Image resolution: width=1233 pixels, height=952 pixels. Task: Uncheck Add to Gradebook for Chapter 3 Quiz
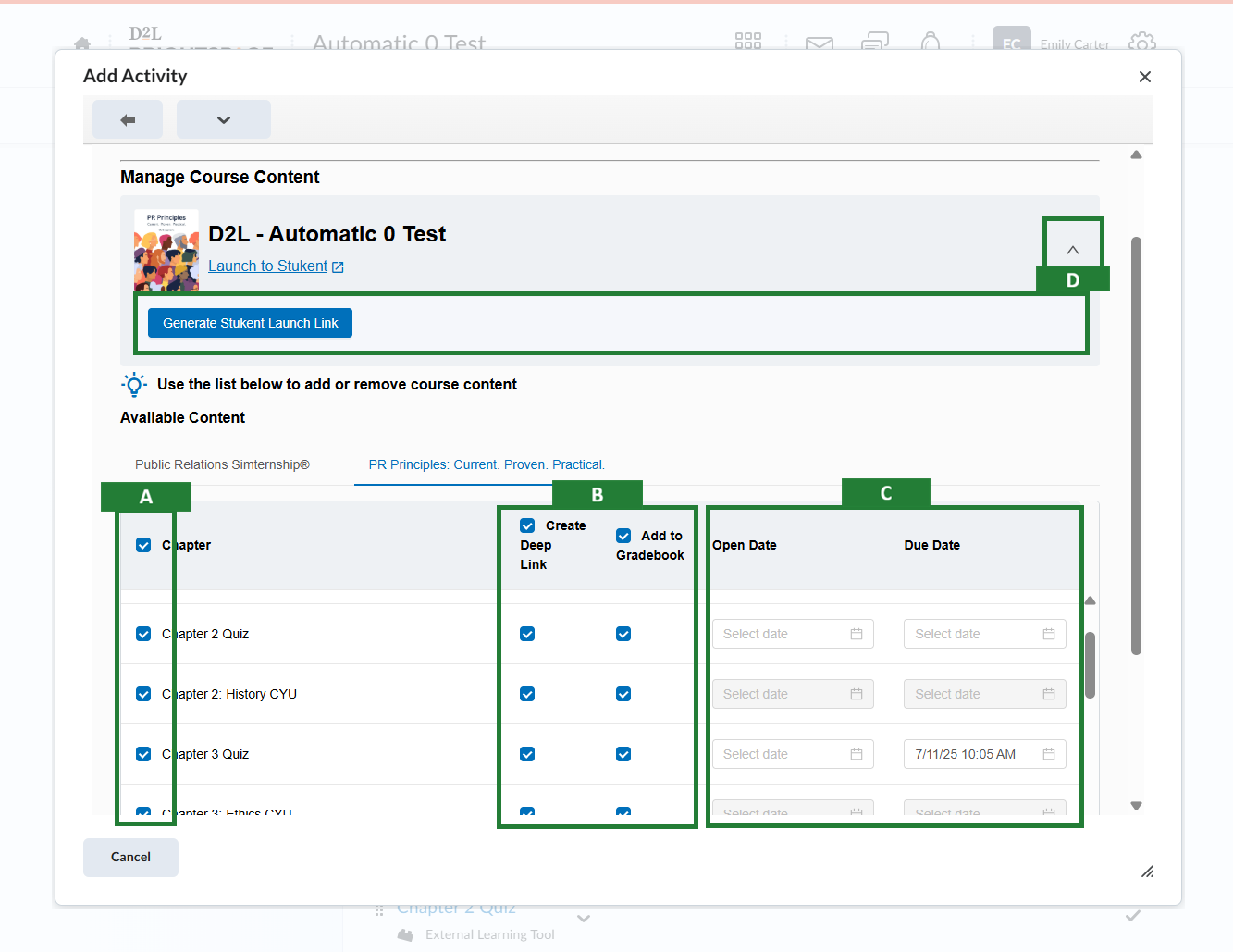click(x=623, y=754)
